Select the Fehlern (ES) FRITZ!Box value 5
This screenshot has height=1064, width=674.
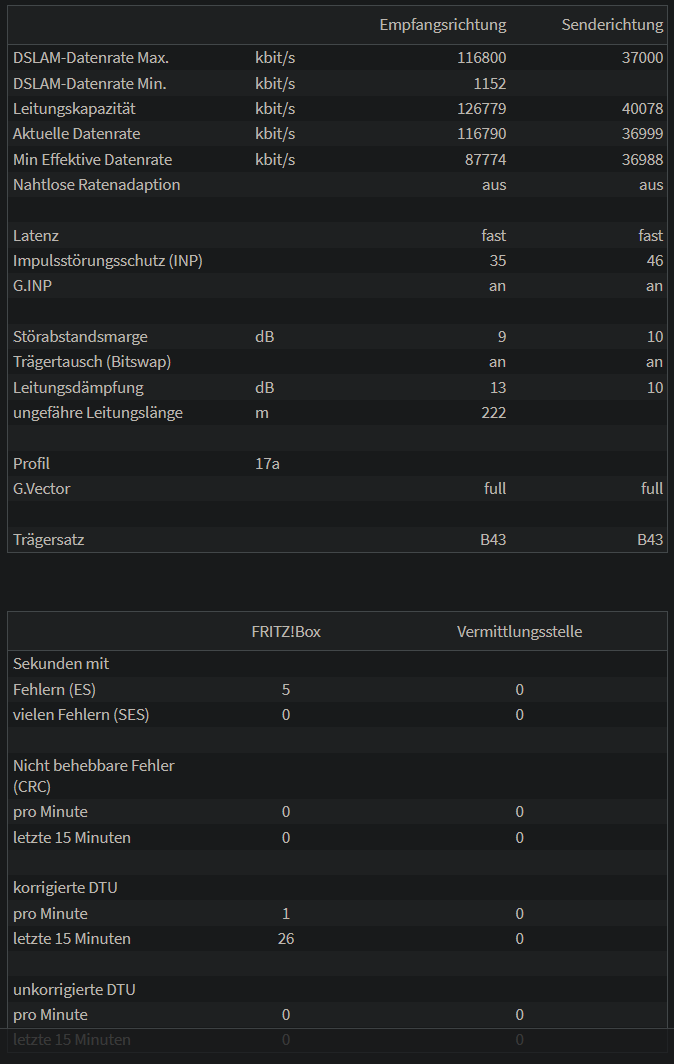pos(286,689)
